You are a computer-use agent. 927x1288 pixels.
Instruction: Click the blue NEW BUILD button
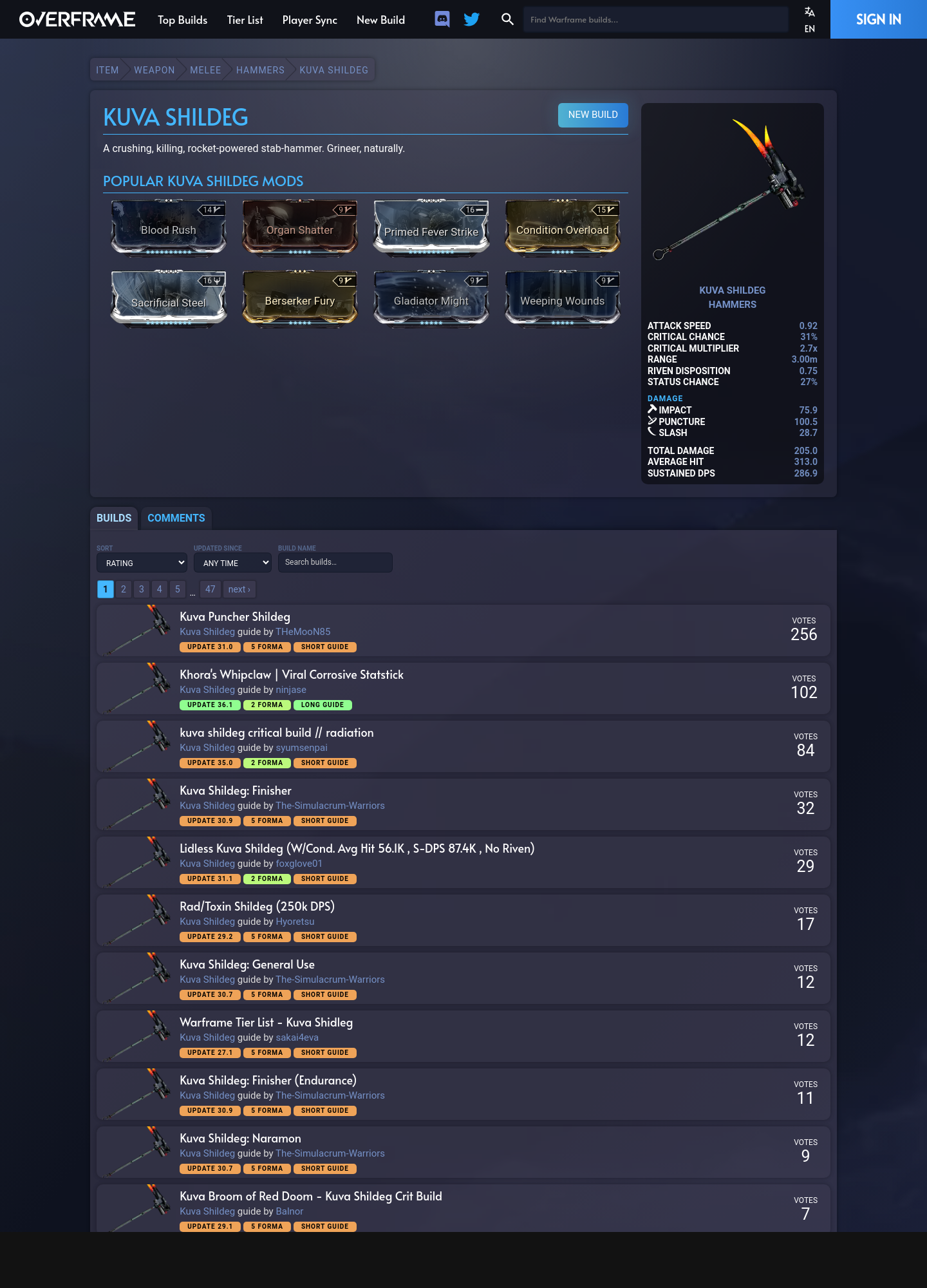pyautogui.click(x=593, y=115)
